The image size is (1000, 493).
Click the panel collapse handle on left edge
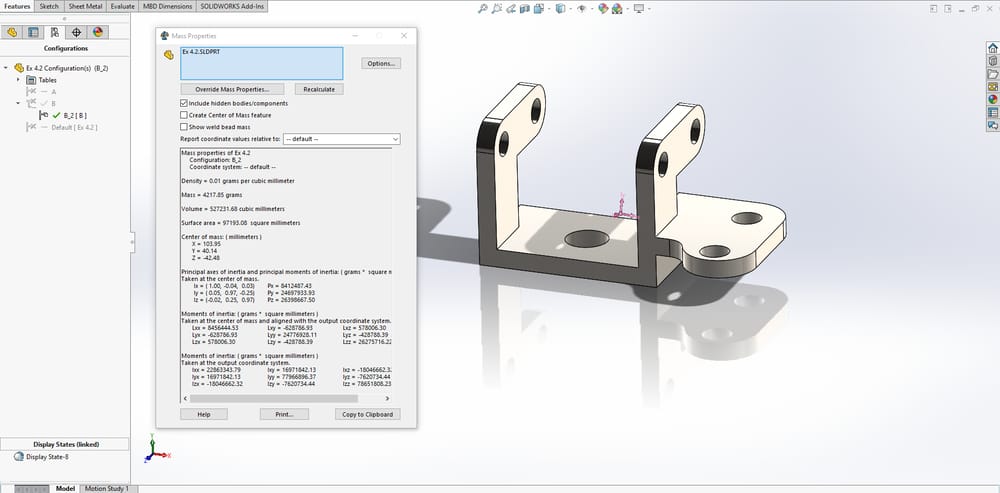pos(132,242)
